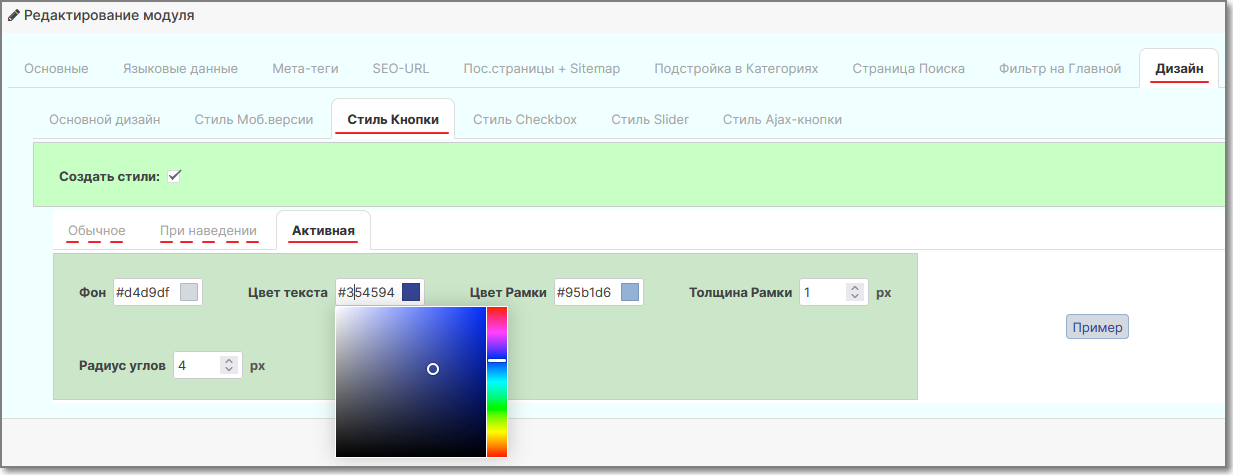Image resolution: width=1233 pixels, height=475 pixels.
Task: Go to the Стиль Slider sub-tab
Action: tap(650, 119)
